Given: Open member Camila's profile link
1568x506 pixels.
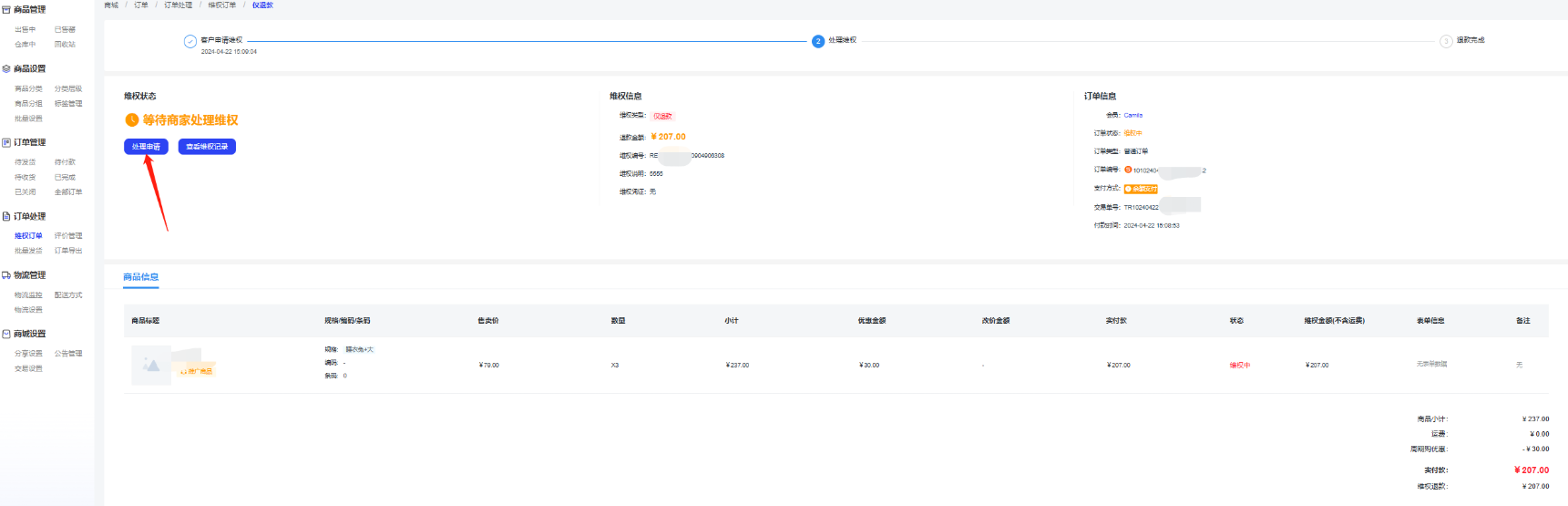Looking at the screenshot, I should 1132,116.
